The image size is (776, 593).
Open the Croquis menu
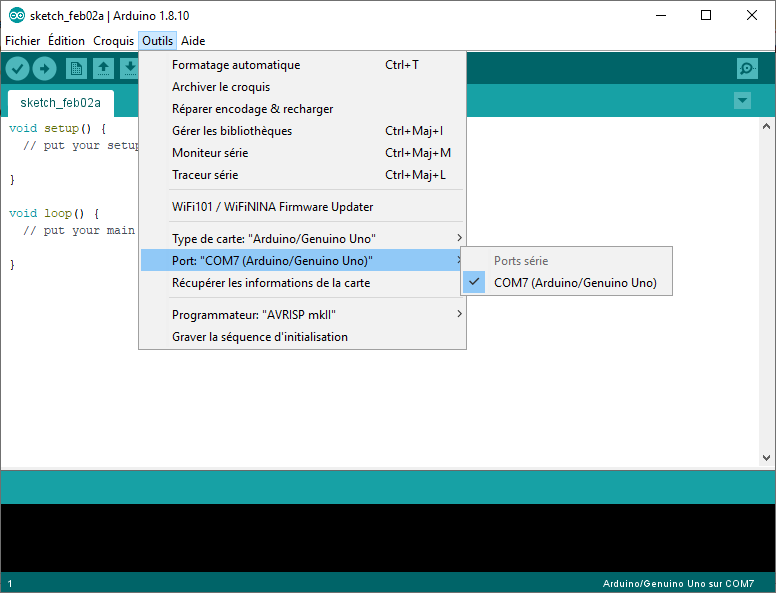pos(113,41)
